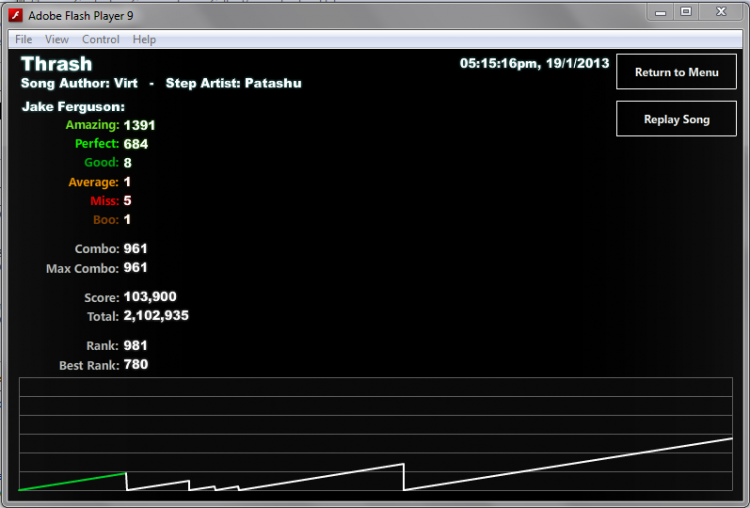Click the Return to Menu button
Image resolution: width=750 pixels, height=508 pixels.
point(676,72)
